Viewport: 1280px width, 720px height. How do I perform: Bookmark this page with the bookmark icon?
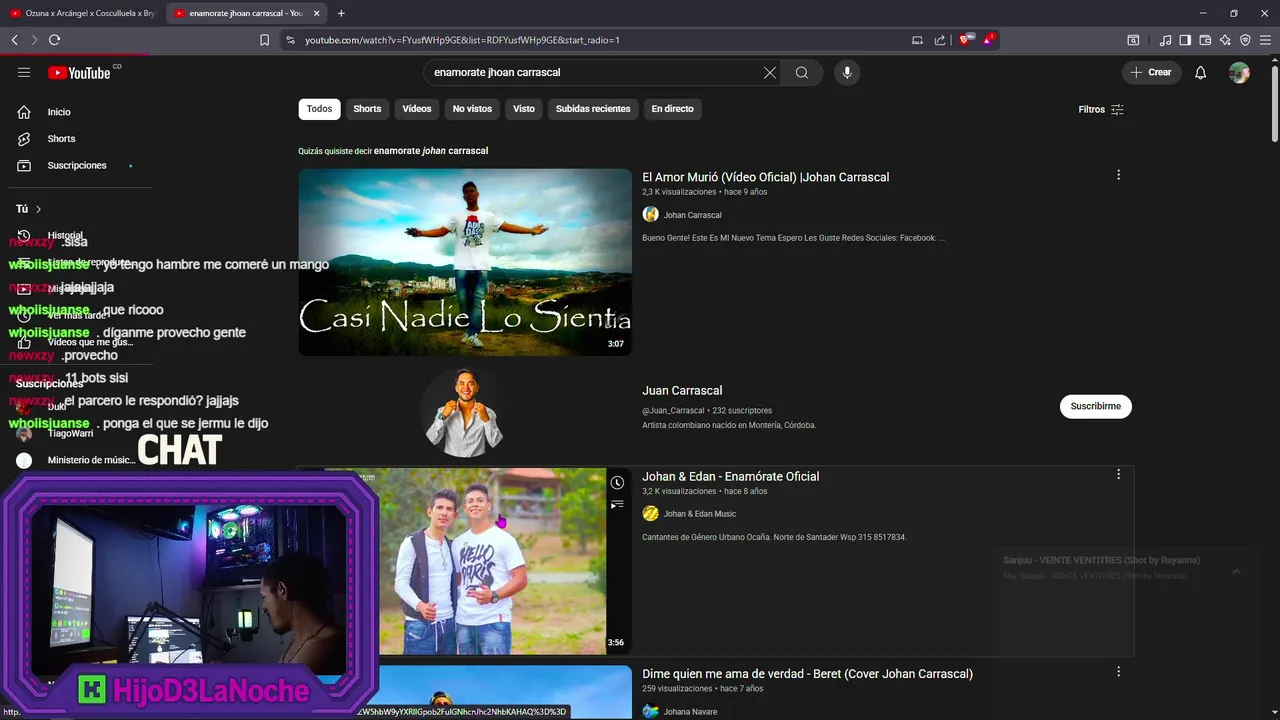click(264, 40)
